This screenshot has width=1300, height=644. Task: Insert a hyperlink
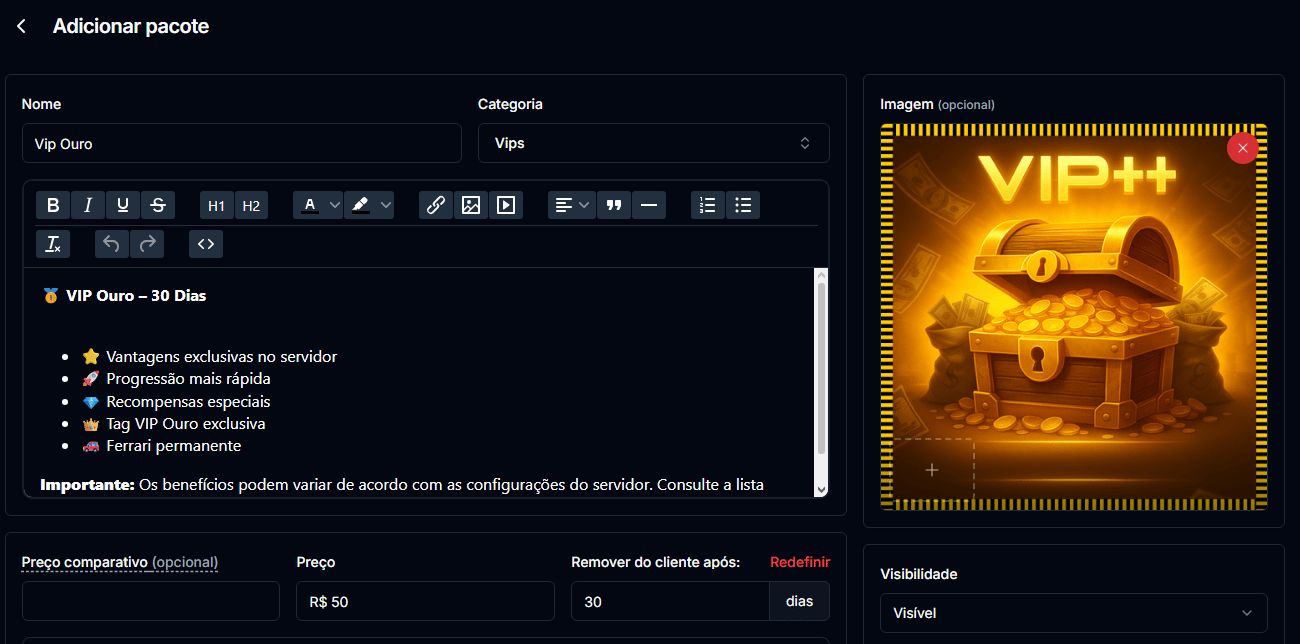click(436, 205)
